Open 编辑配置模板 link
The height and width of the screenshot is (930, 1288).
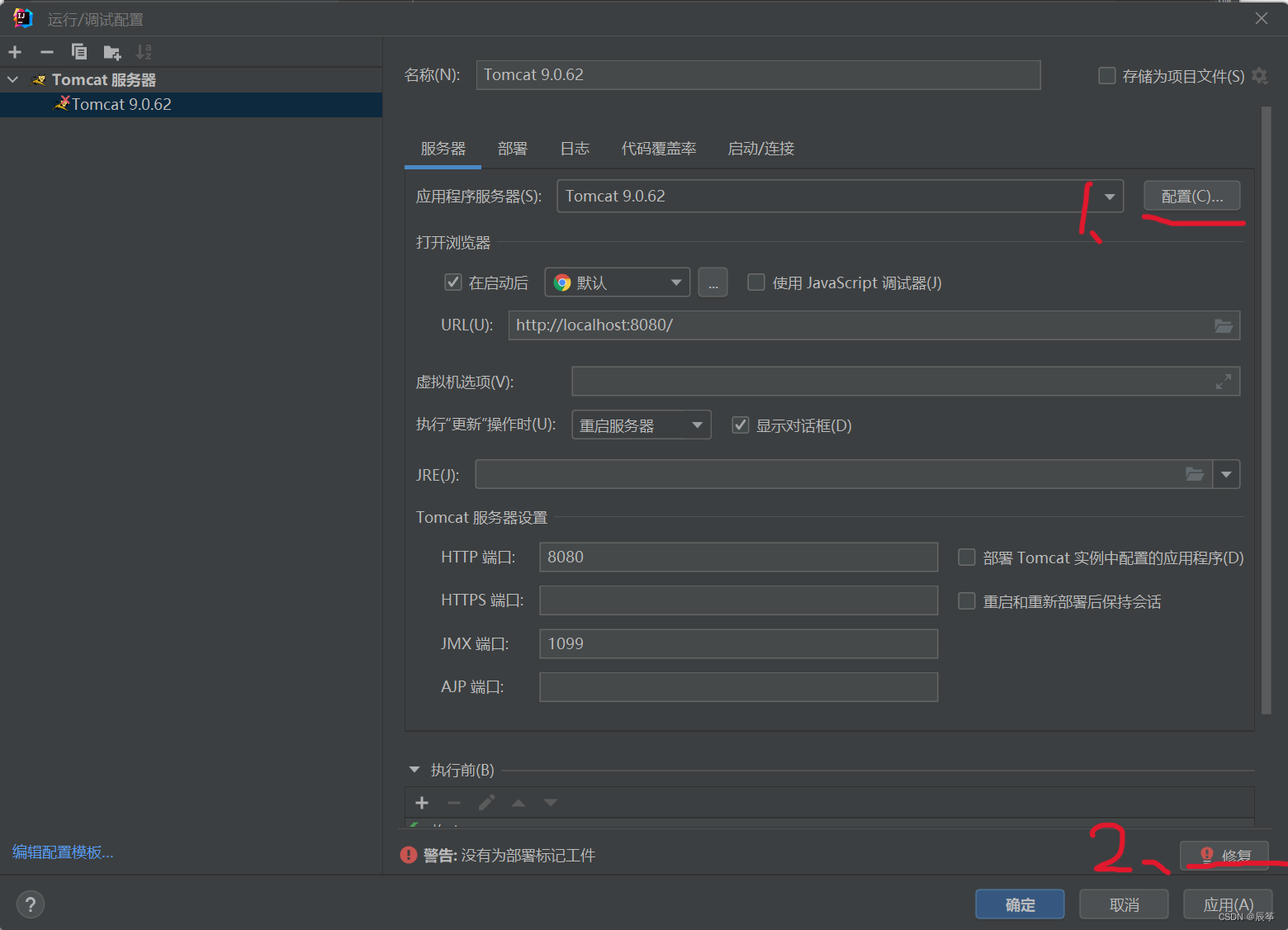[63, 852]
